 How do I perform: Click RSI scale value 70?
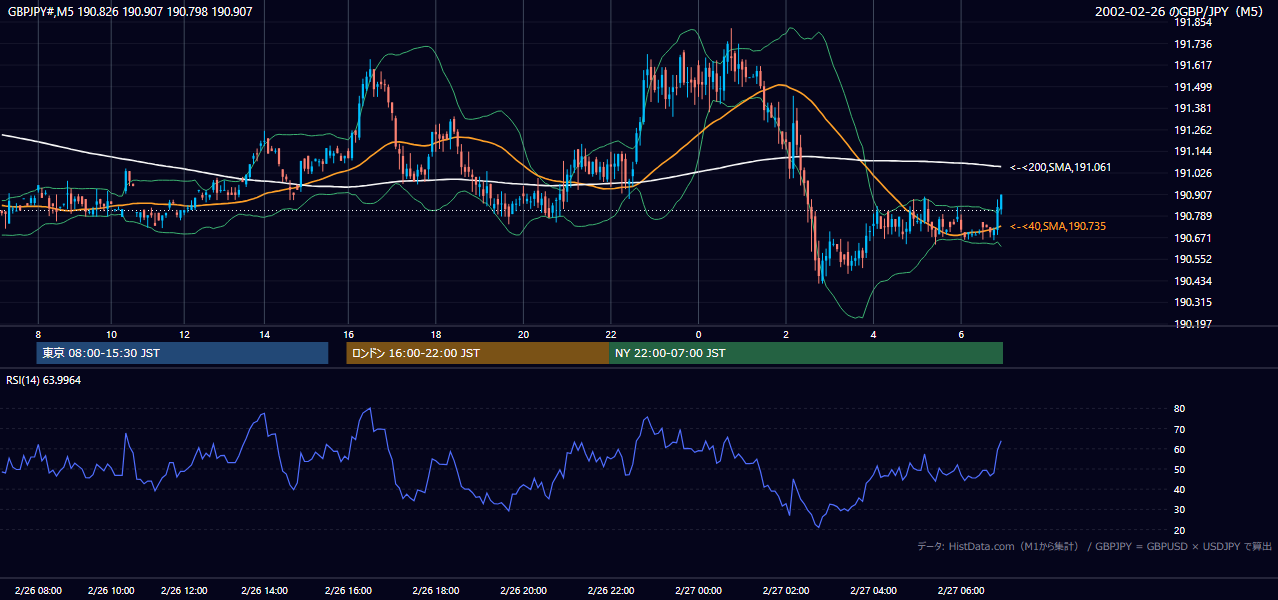1179,429
